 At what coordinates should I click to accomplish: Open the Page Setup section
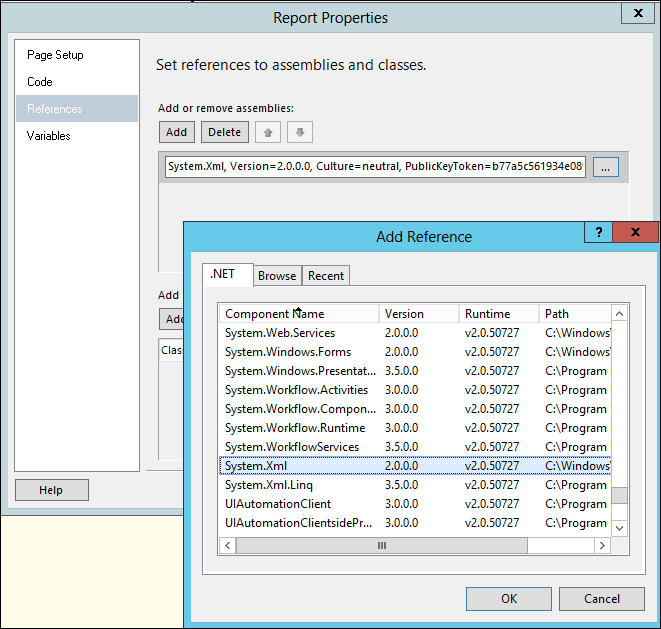tap(55, 55)
